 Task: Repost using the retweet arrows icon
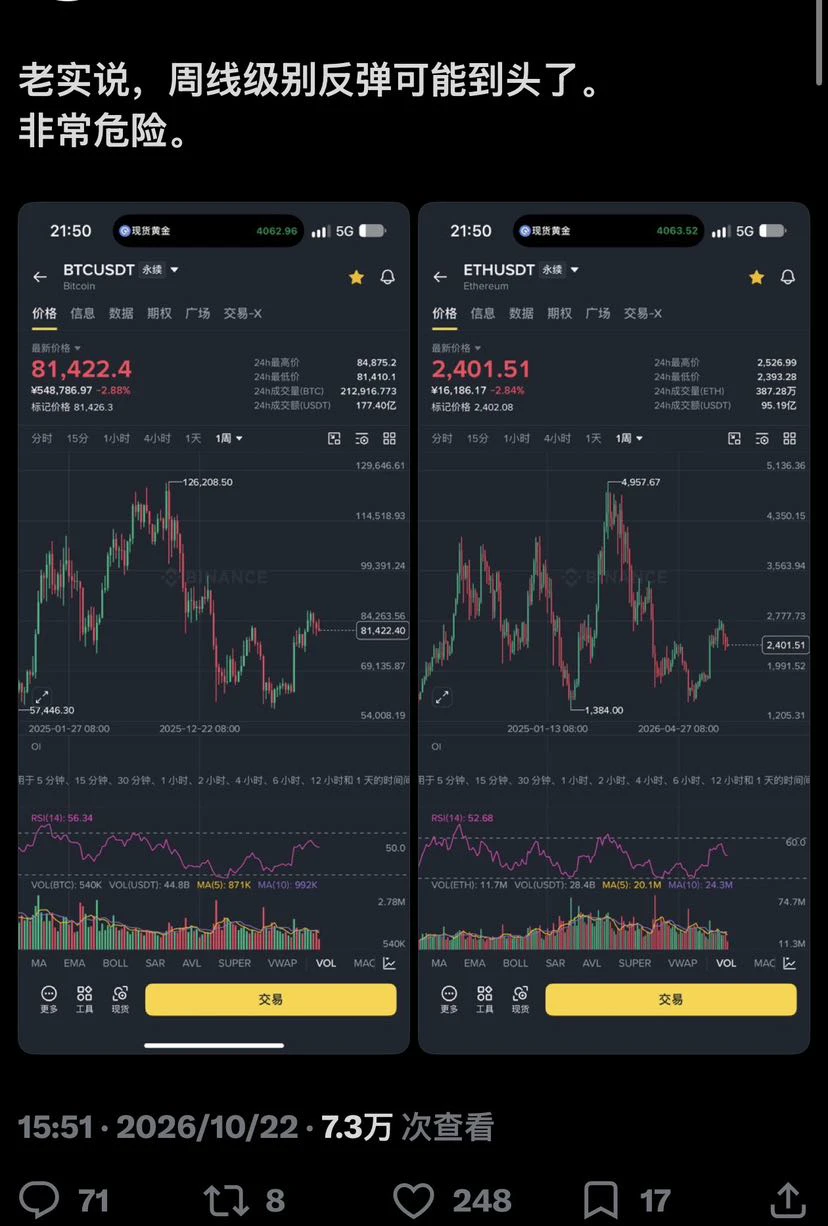point(227,1199)
